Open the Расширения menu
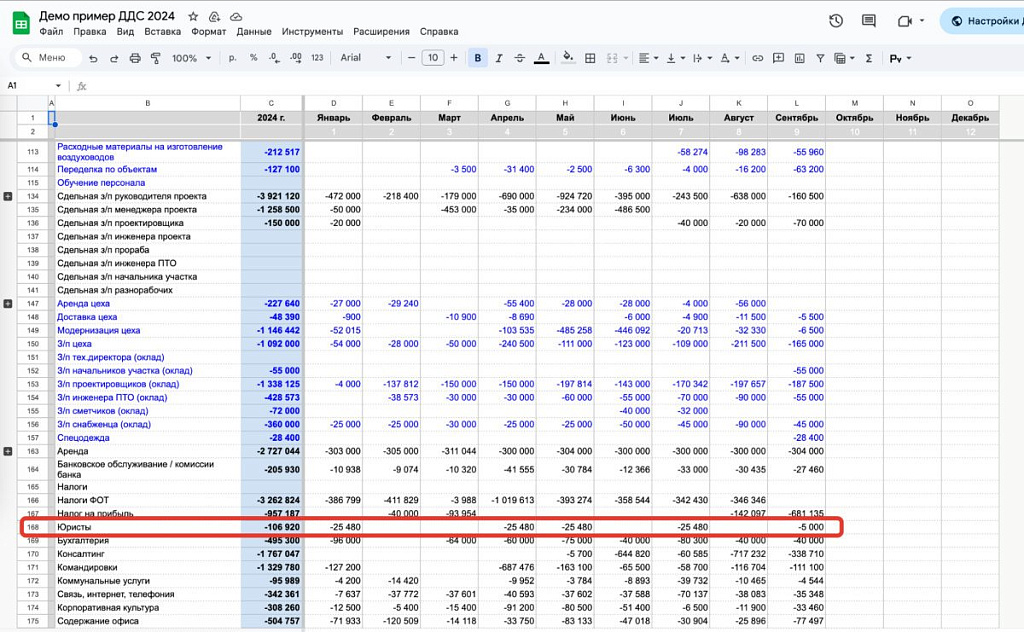The width and height of the screenshot is (1024, 632). click(381, 31)
